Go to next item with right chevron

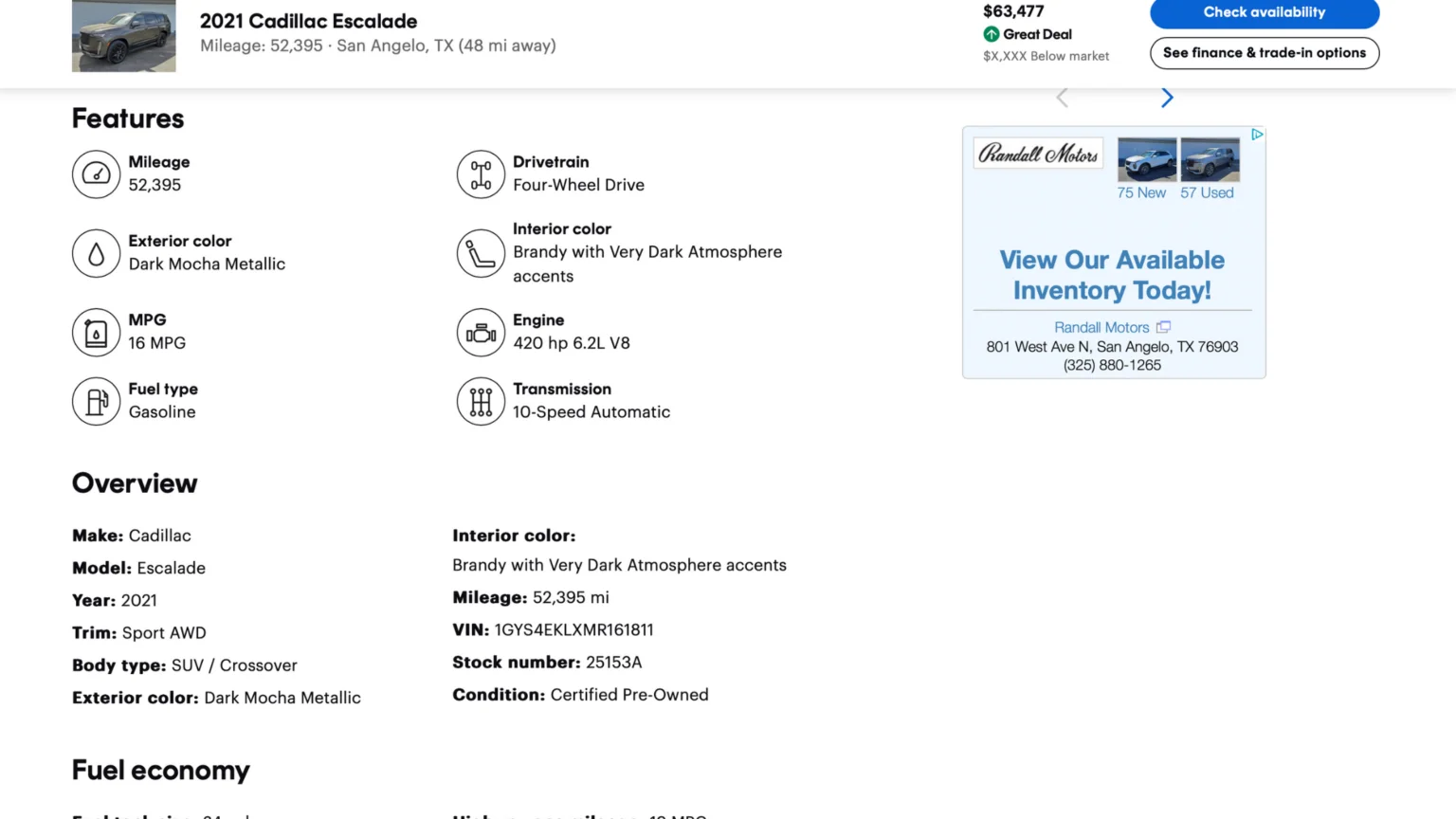[1167, 98]
